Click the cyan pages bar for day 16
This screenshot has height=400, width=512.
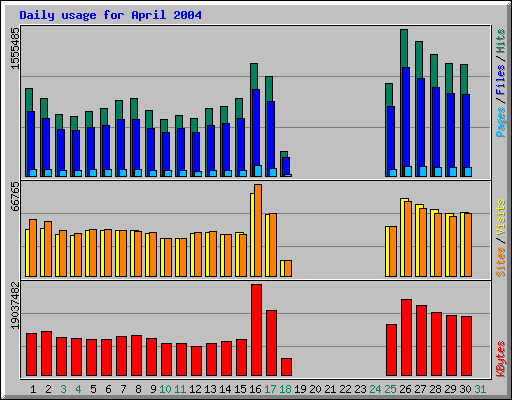point(258,171)
